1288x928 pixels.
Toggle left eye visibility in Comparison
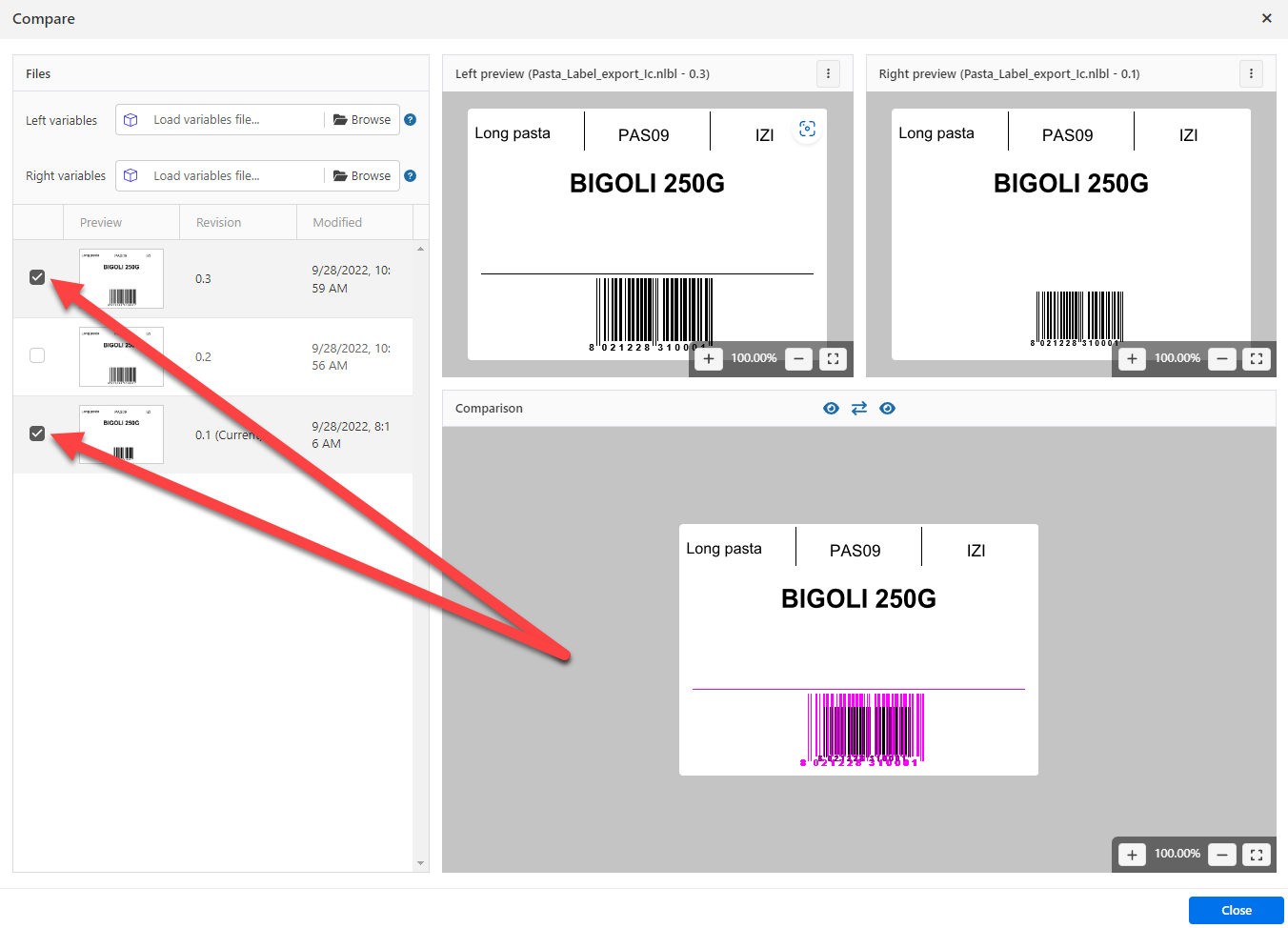click(x=831, y=408)
